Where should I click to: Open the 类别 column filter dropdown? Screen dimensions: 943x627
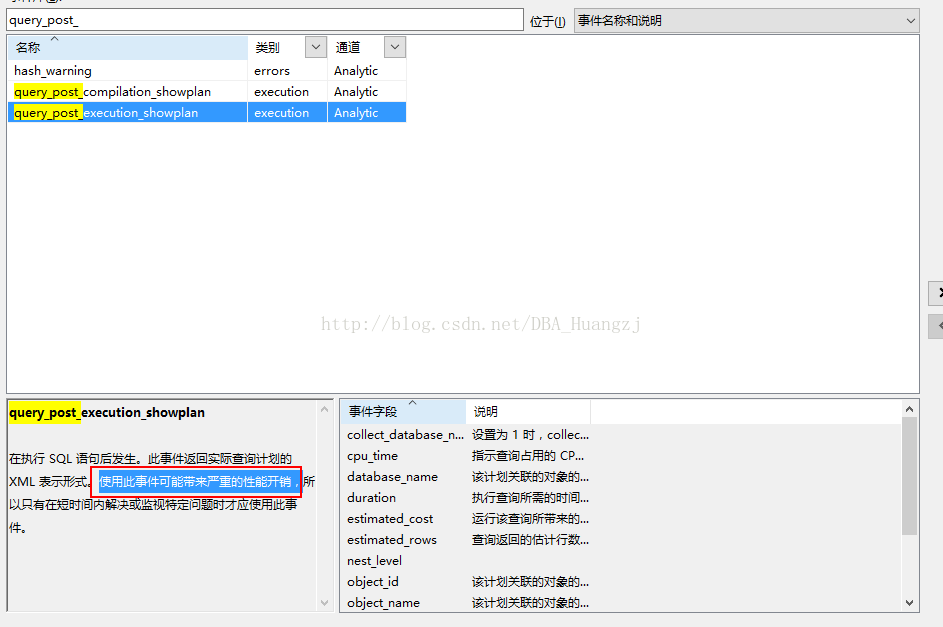[316, 47]
